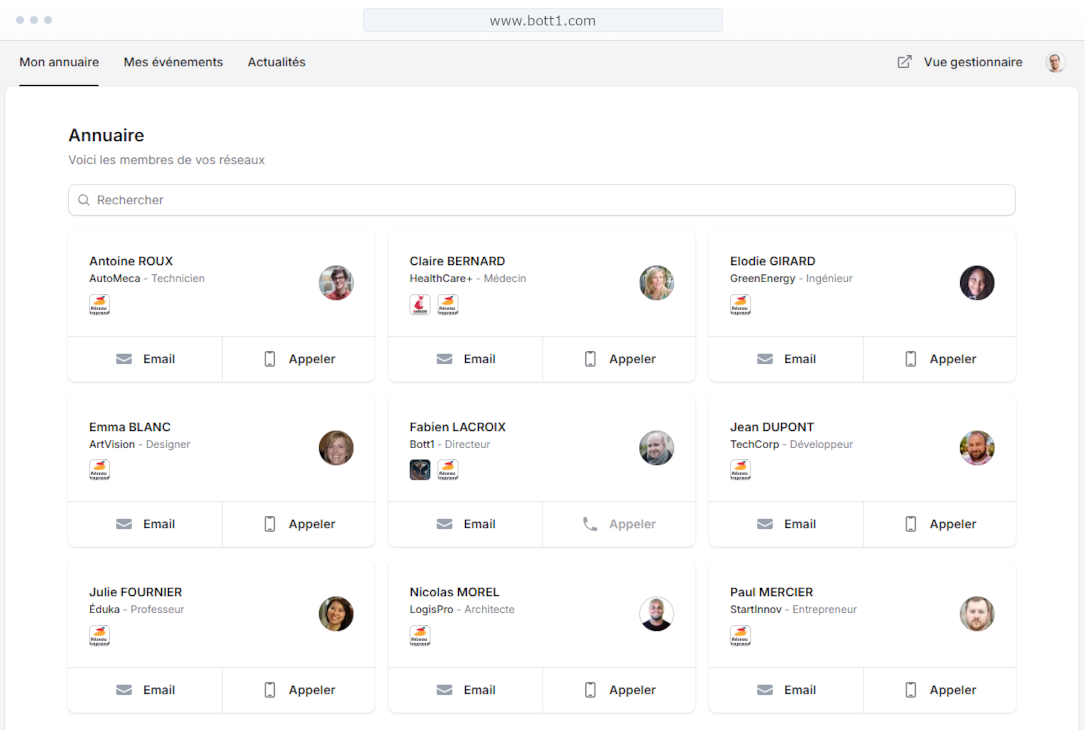The height and width of the screenshot is (730, 1085).
Task: Email Emma BLANC
Action: click(x=145, y=524)
